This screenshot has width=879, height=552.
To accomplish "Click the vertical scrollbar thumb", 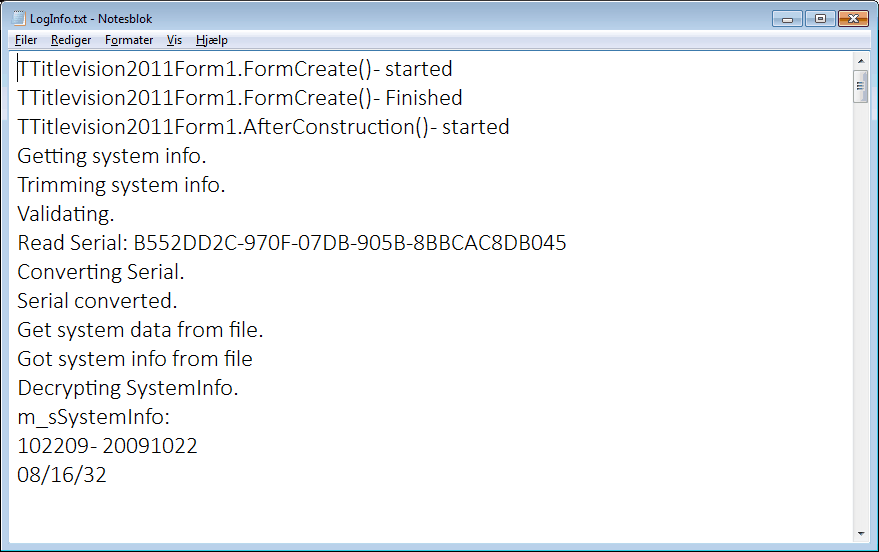I will coord(861,86).
